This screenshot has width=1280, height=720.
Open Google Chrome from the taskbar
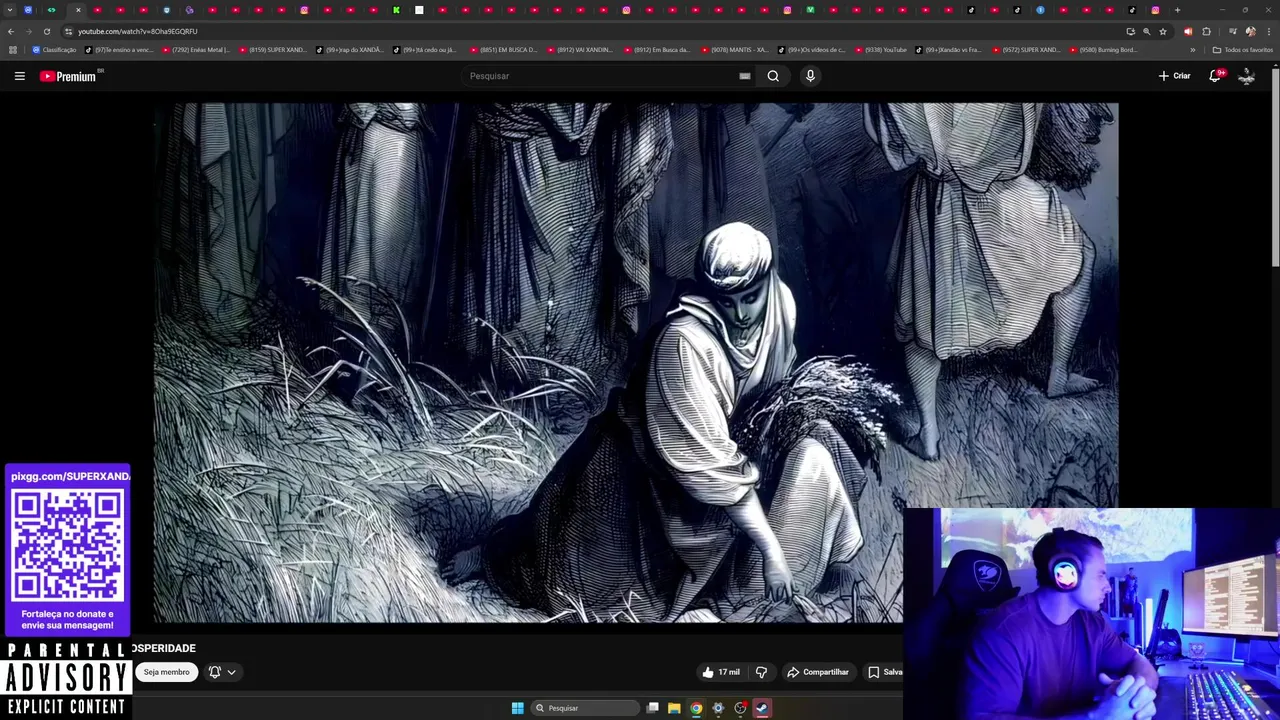coord(696,708)
